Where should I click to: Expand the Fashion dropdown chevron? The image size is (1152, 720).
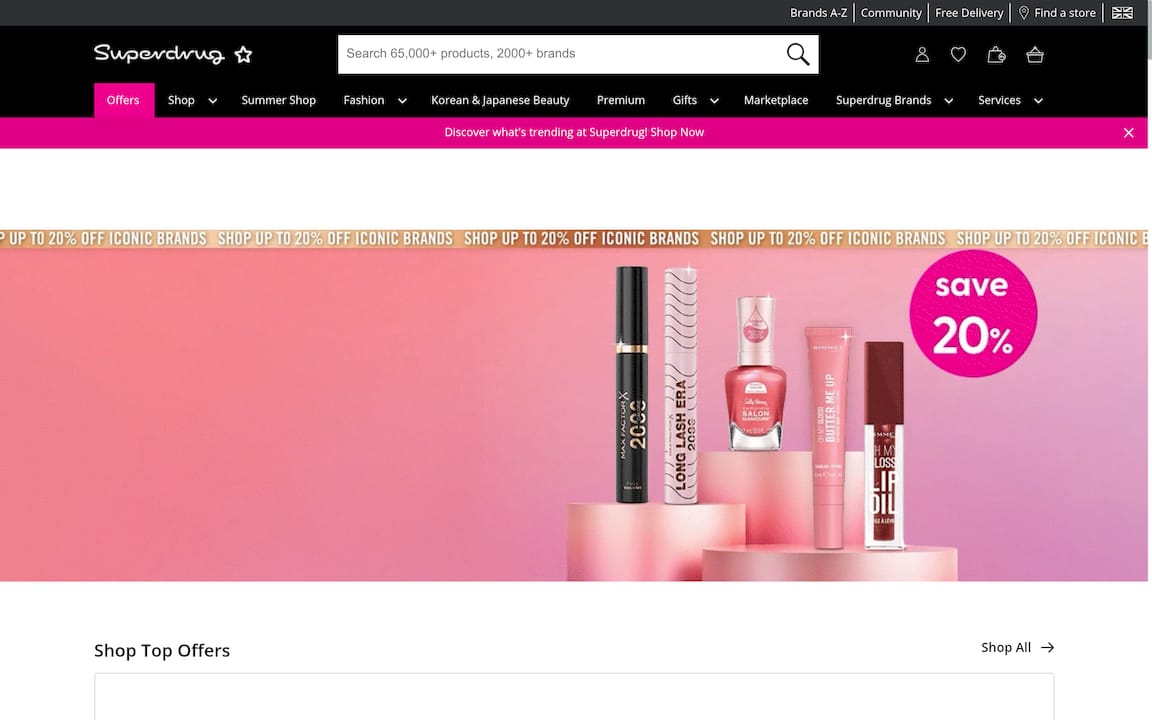coord(402,101)
